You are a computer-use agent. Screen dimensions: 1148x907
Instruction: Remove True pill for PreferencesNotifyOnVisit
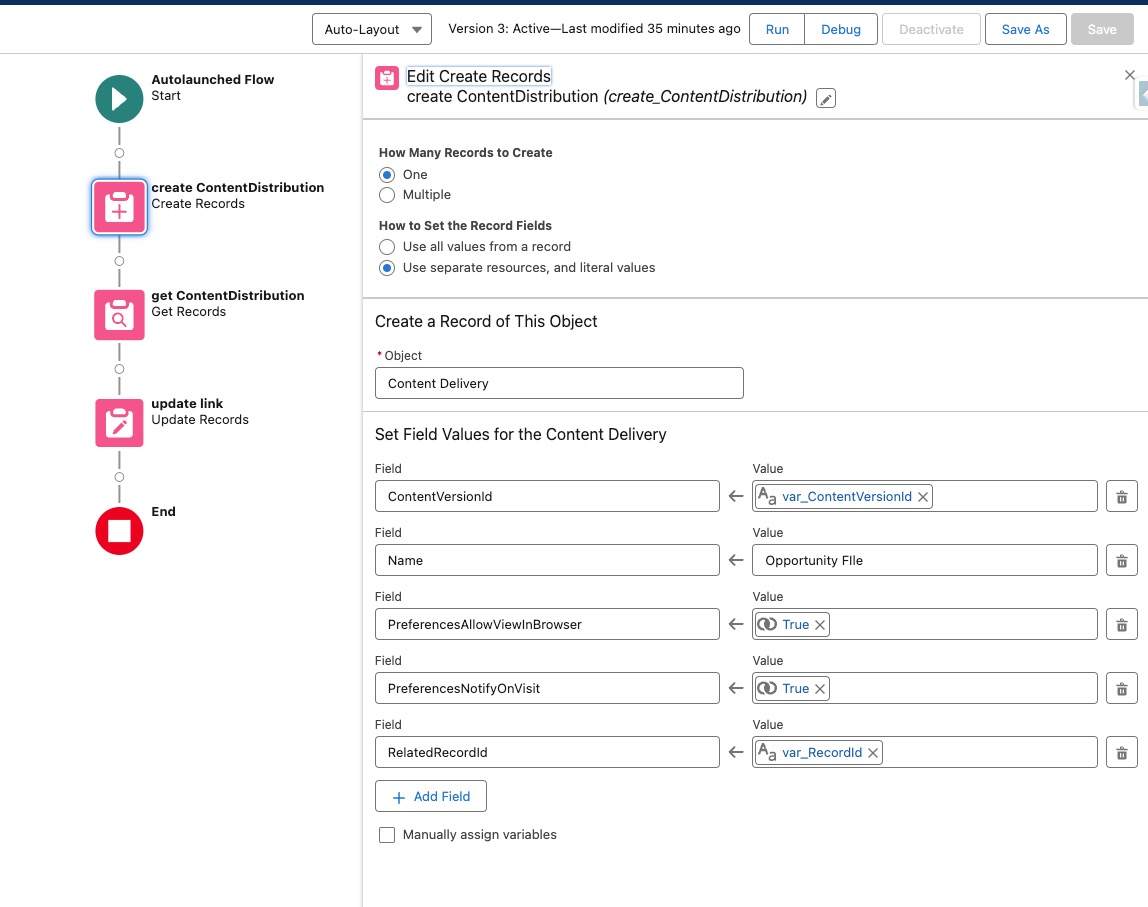(820, 689)
